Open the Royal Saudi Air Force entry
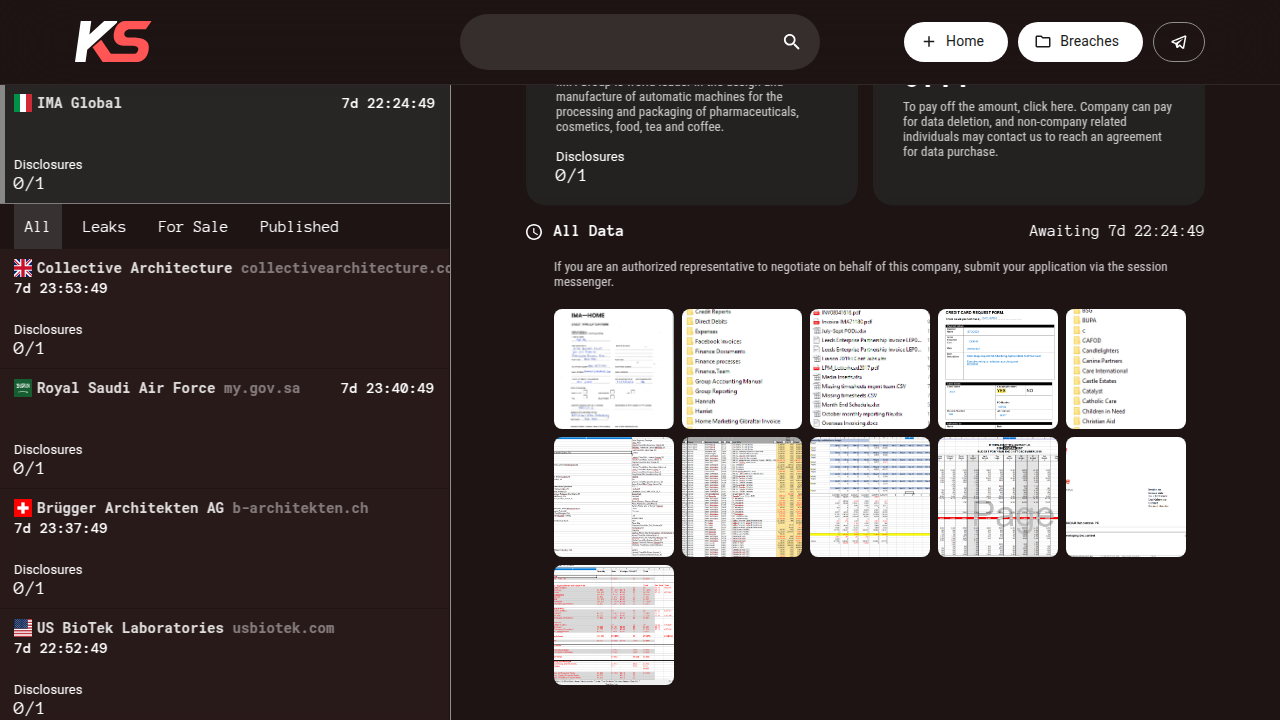Image resolution: width=1280 pixels, height=720 pixels. click(126, 388)
